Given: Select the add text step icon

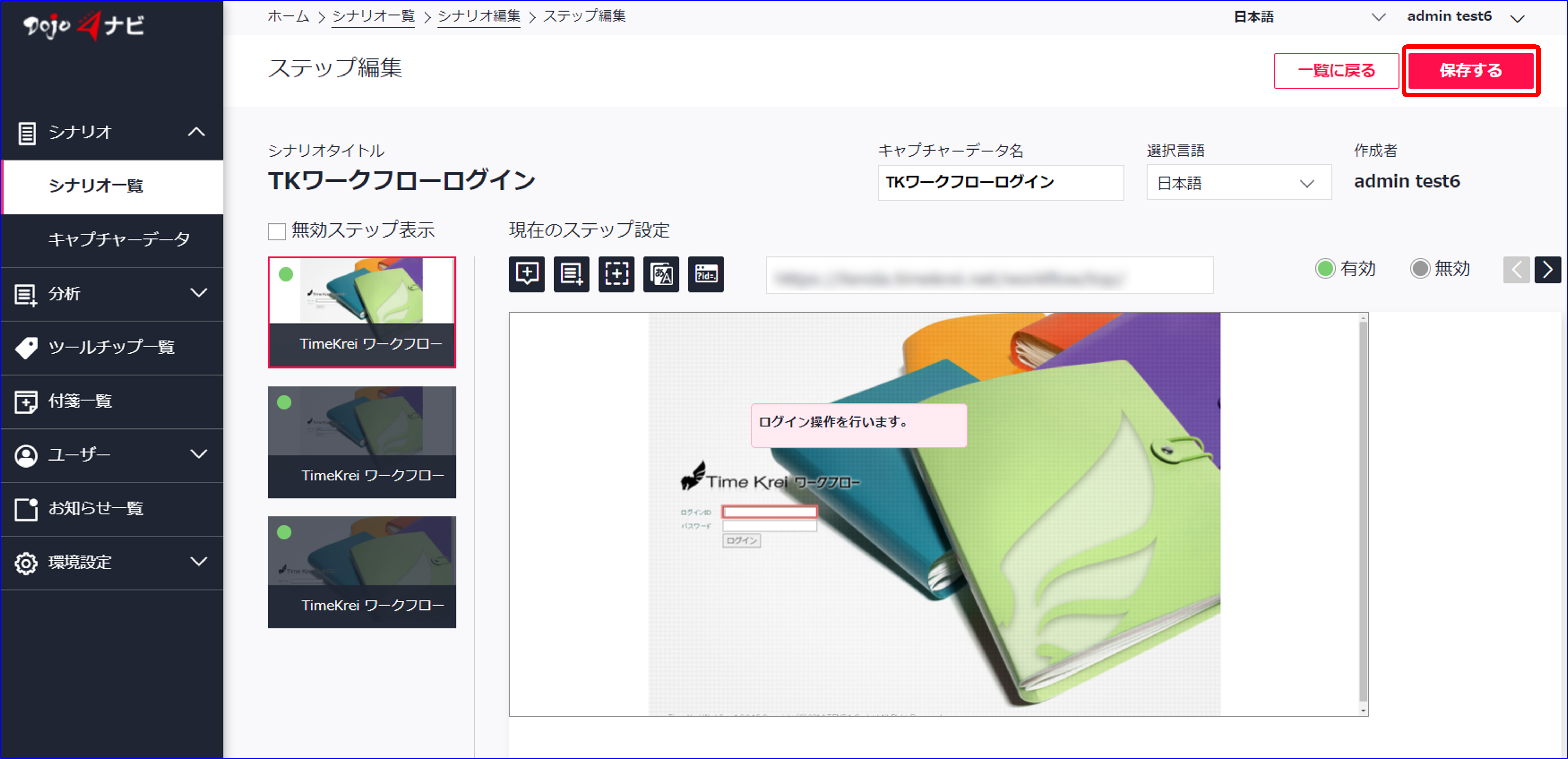Looking at the screenshot, I should (x=571, y=274).
